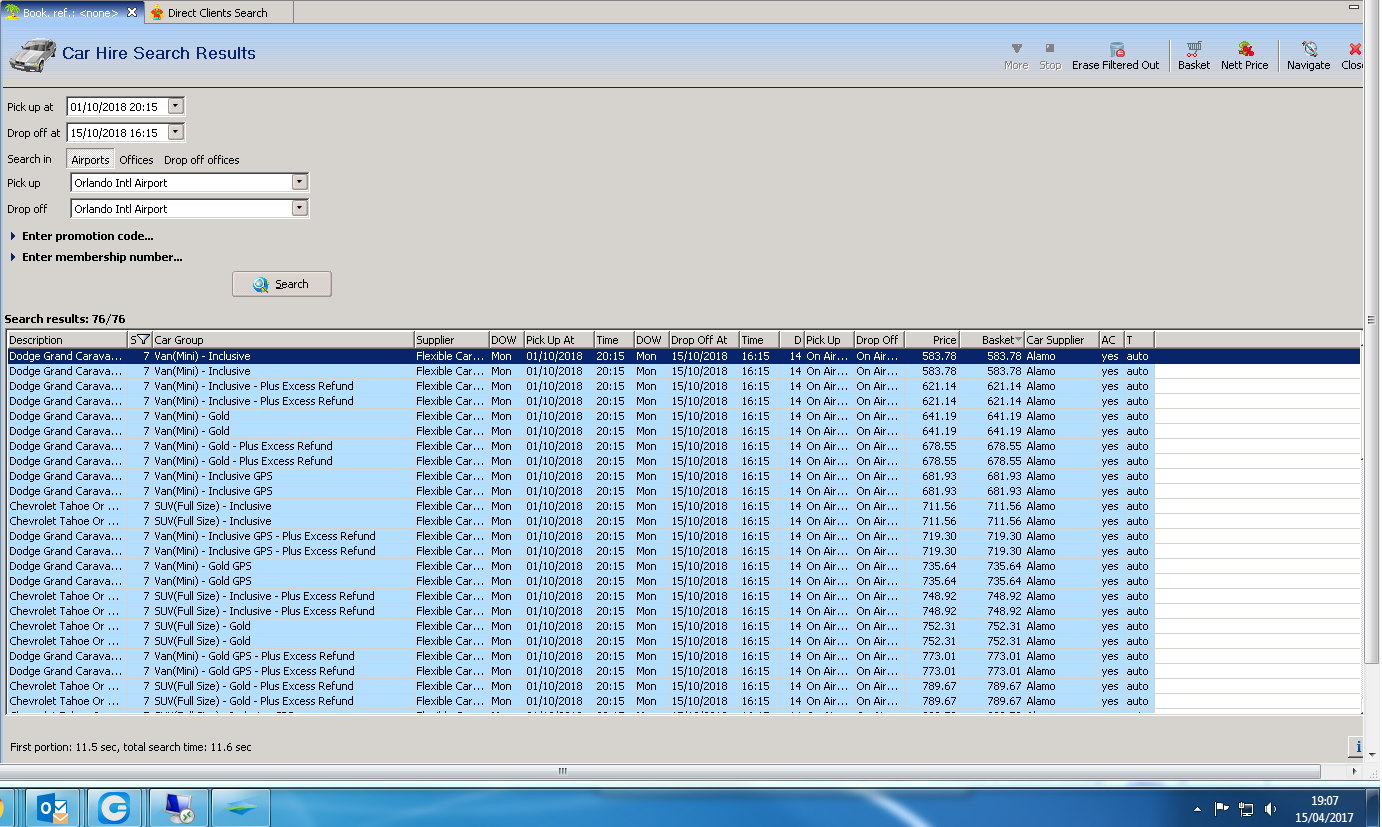Open the Pick up location dropdown arrow
1382x827 pixels.
299,182
